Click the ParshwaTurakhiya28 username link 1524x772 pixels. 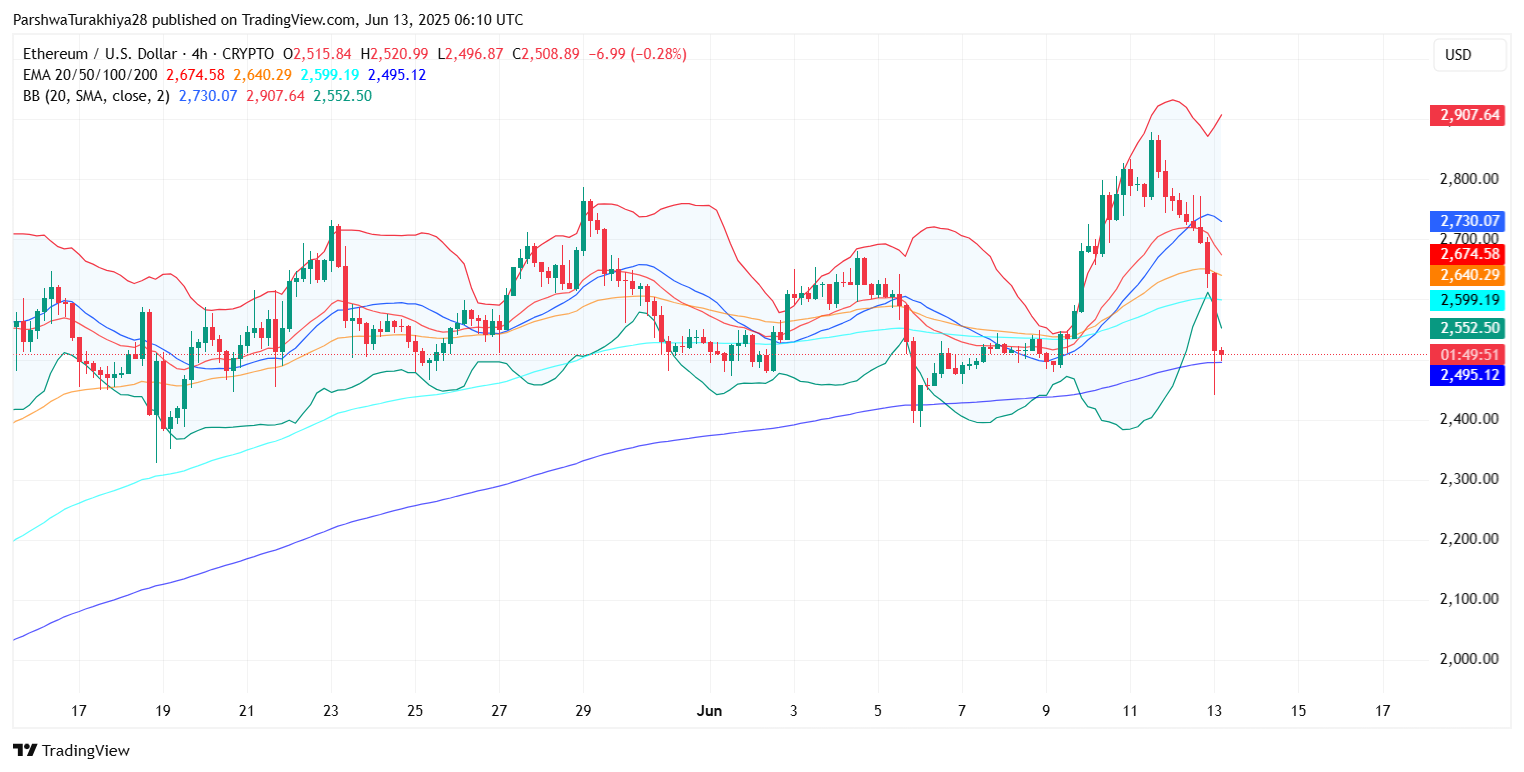coord(80,19)
